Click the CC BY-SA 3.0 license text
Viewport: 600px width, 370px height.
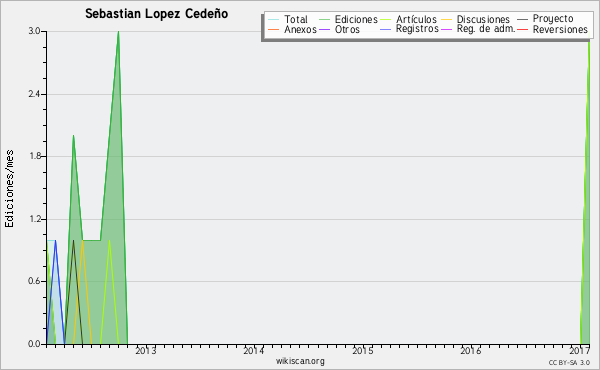569,363
